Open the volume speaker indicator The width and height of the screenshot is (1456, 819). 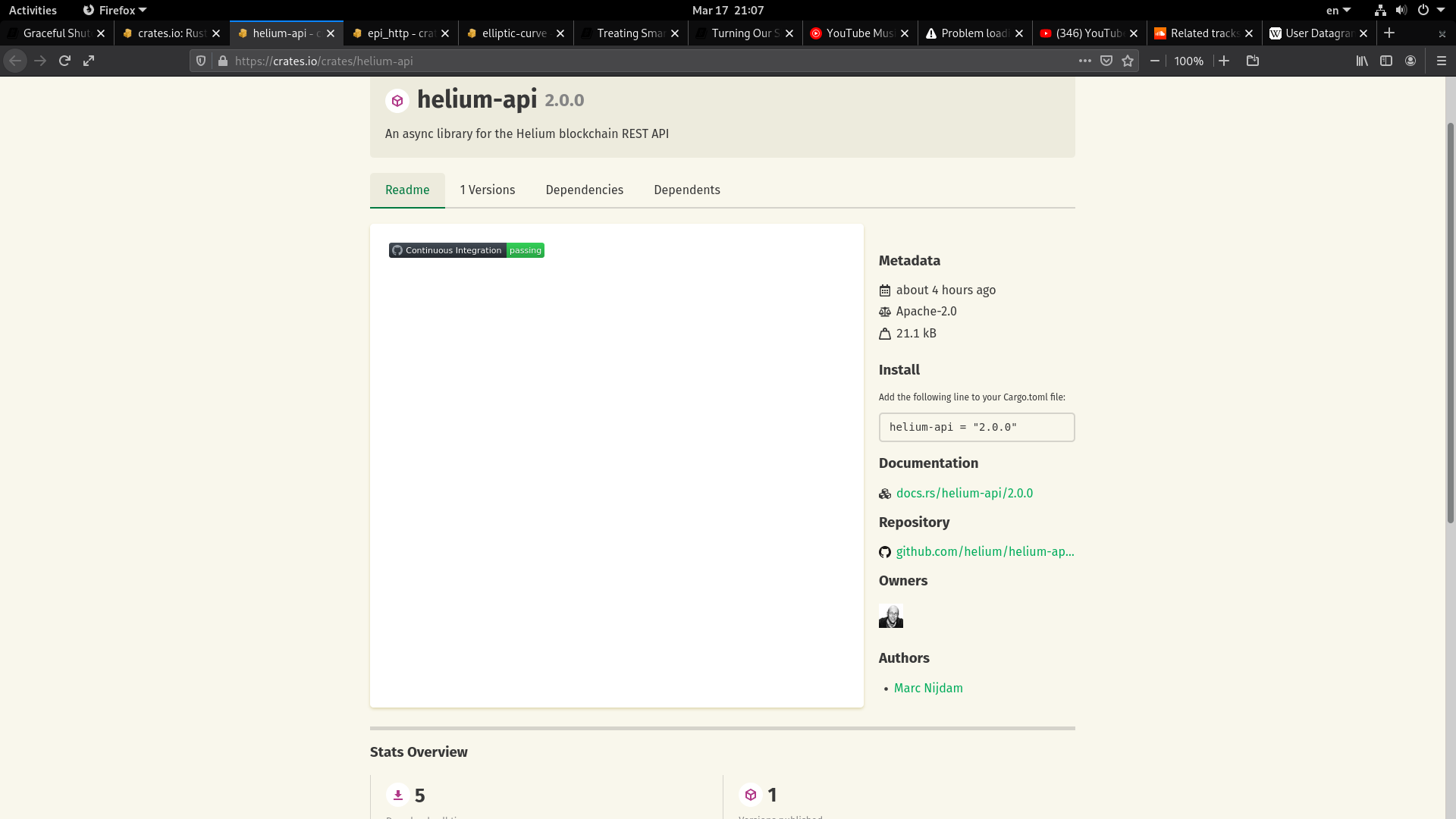(1401, 10)
